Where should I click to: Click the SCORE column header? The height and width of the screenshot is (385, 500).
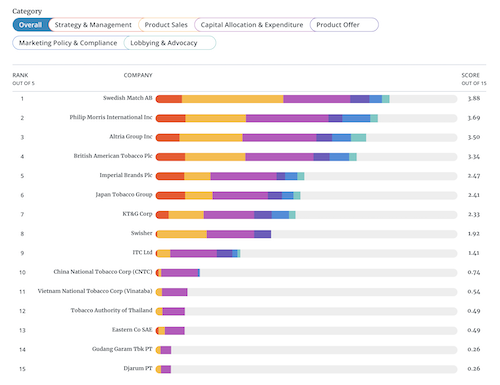tap(470, 75)
